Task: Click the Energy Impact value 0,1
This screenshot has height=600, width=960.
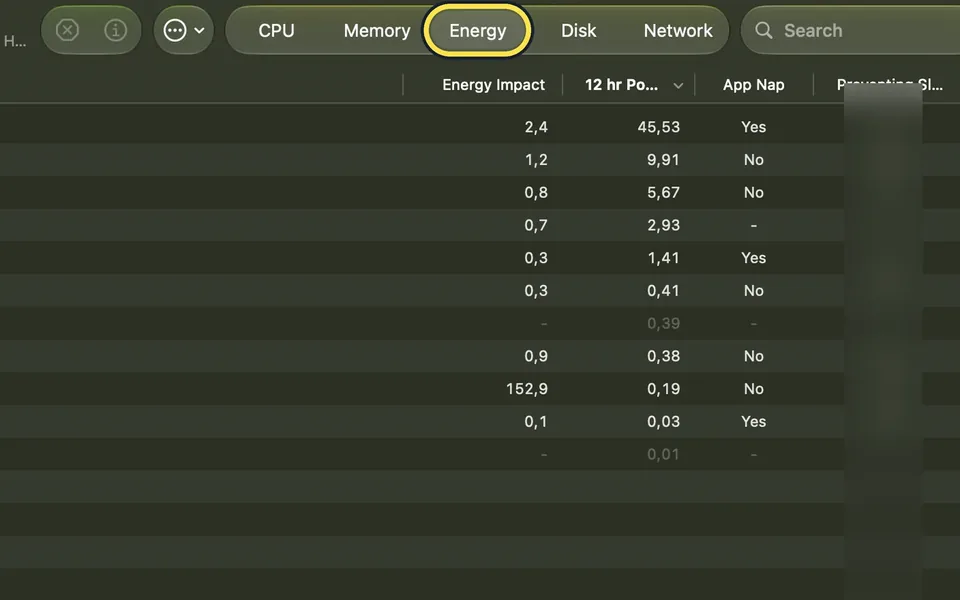Action: point(536,422)
